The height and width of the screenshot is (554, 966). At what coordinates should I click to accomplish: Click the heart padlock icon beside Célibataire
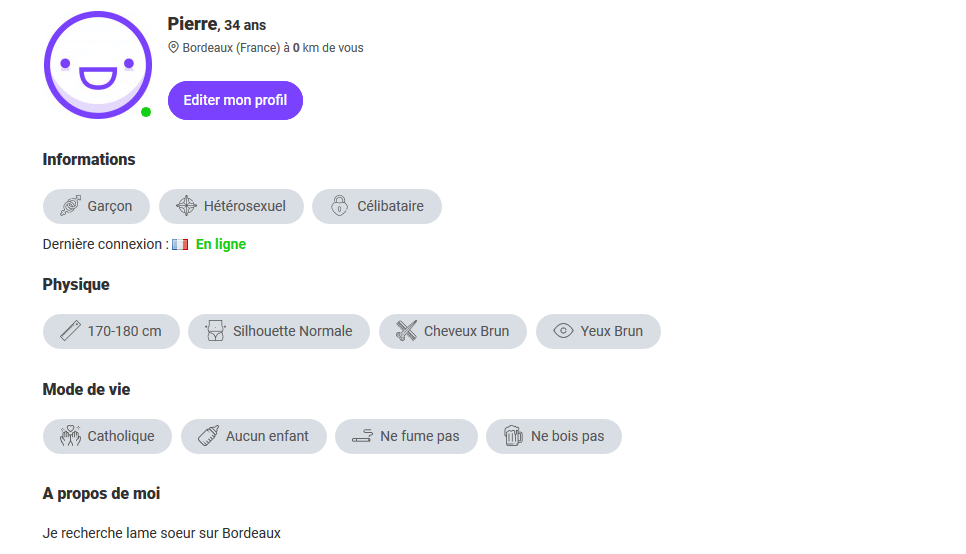(x=339, y=206)
